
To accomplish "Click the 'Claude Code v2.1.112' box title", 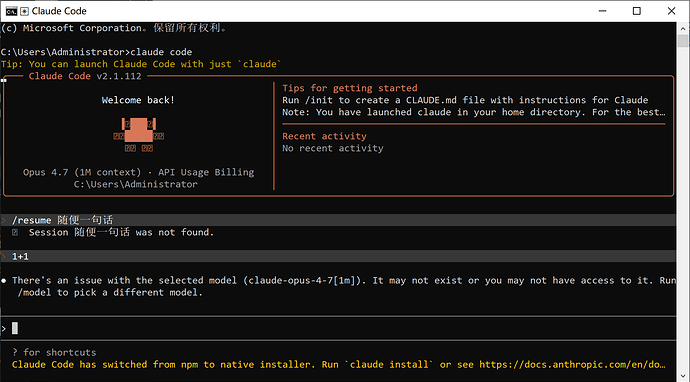I will 85,76.
